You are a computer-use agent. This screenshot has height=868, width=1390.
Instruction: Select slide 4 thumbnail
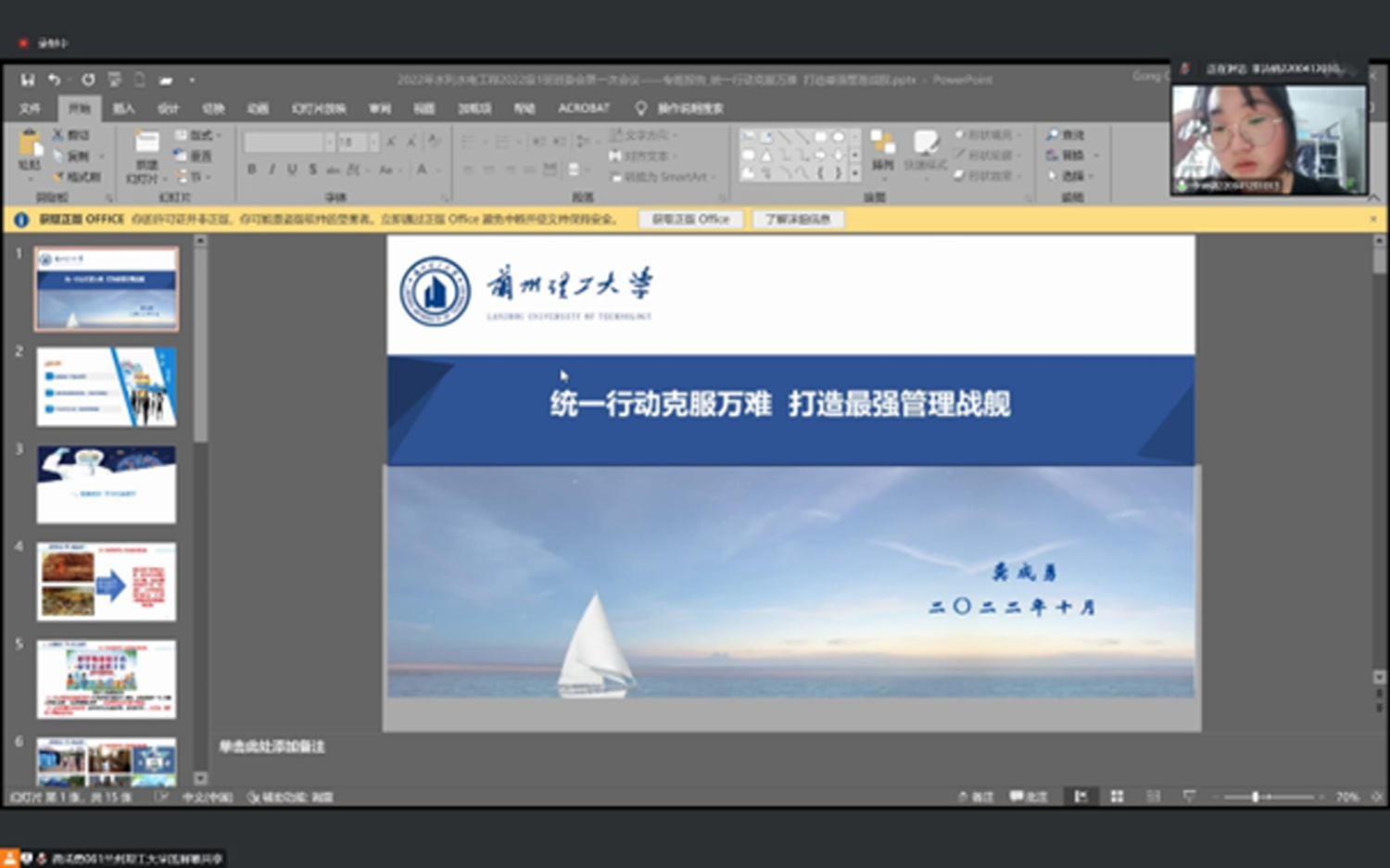pos(107,582)
